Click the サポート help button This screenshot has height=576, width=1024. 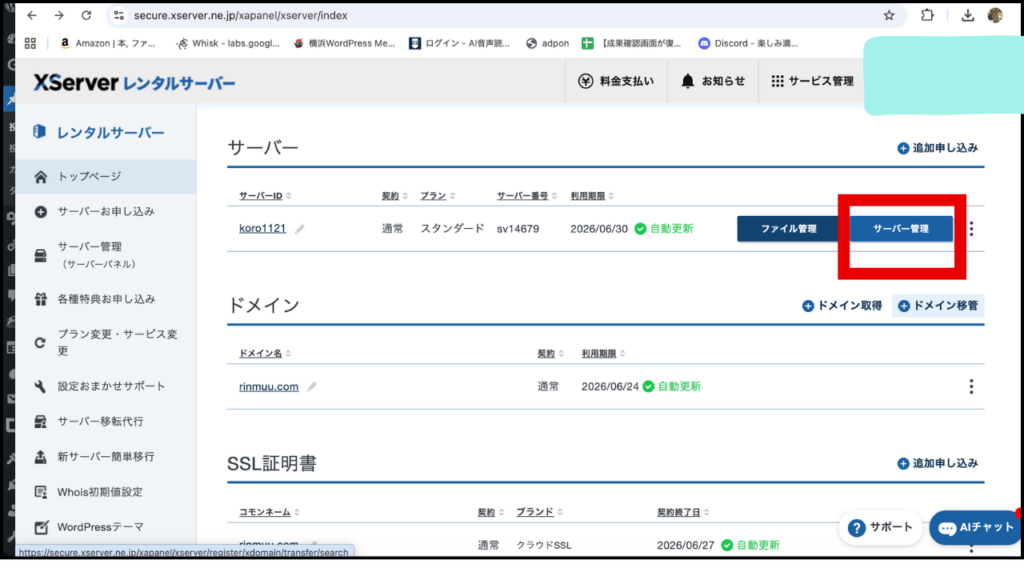tap(880, 527)
